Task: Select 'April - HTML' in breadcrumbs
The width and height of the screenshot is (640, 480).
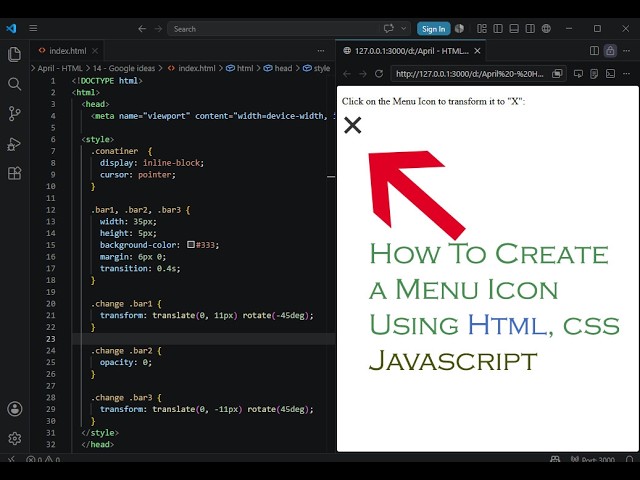Action: [x=60, y=68]
